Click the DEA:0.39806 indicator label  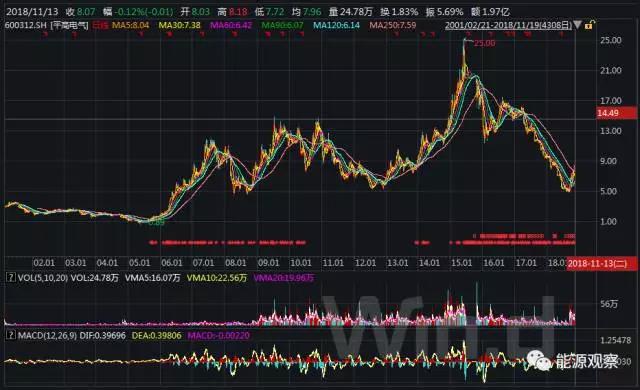pyautogui.click(x=156, y=336)
